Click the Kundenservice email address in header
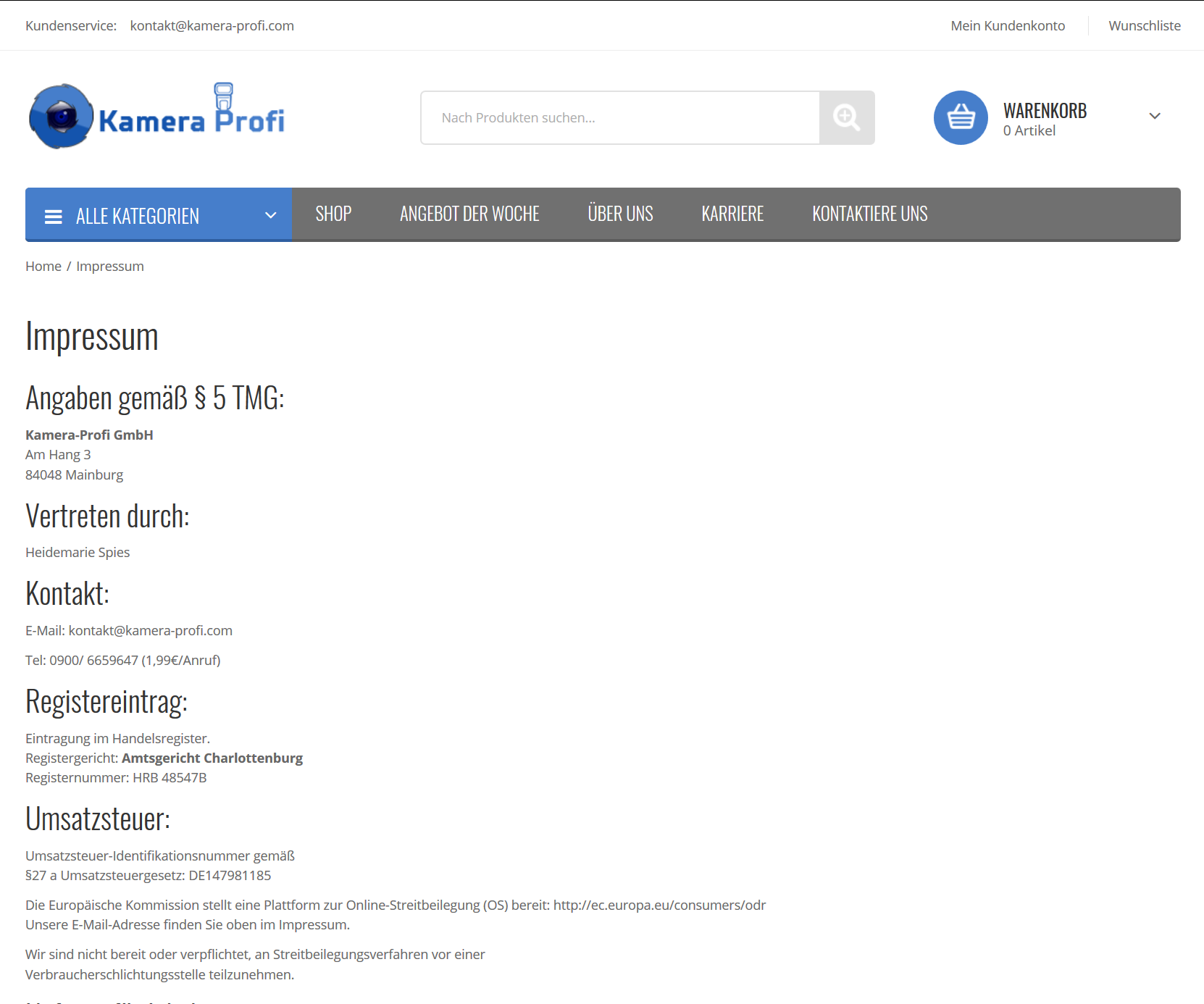Viewport: 1204px width, 1004px height. pyautogui.click(x=212, y=26)
